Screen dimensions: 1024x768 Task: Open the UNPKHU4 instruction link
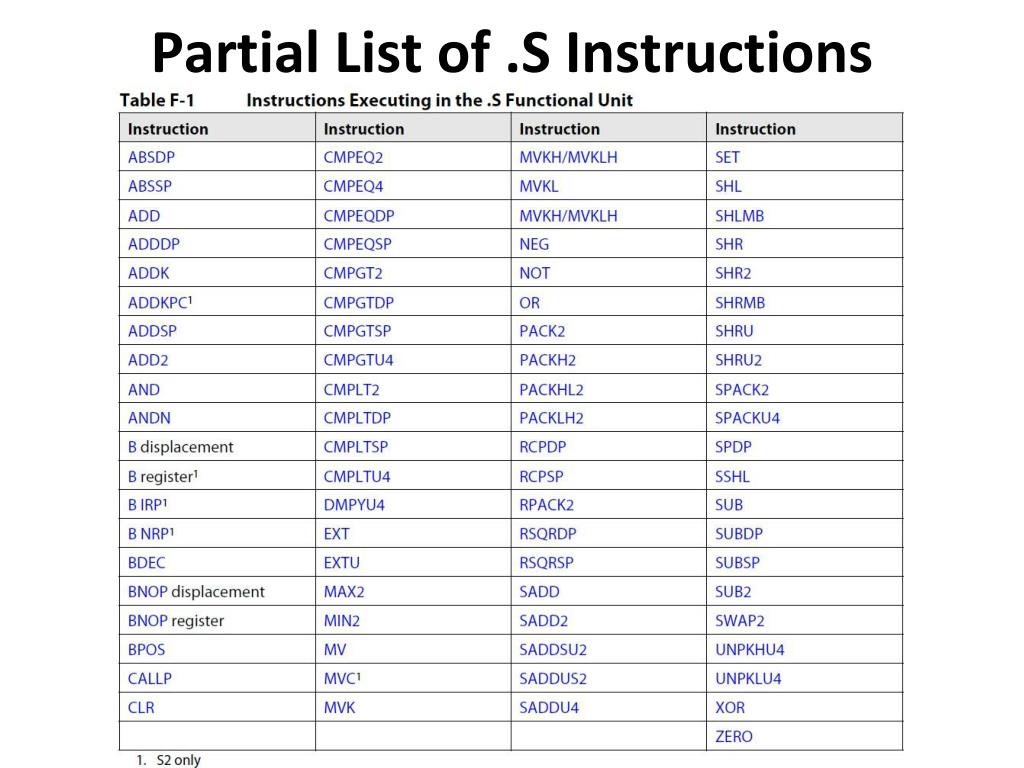[x=750, y=650]
